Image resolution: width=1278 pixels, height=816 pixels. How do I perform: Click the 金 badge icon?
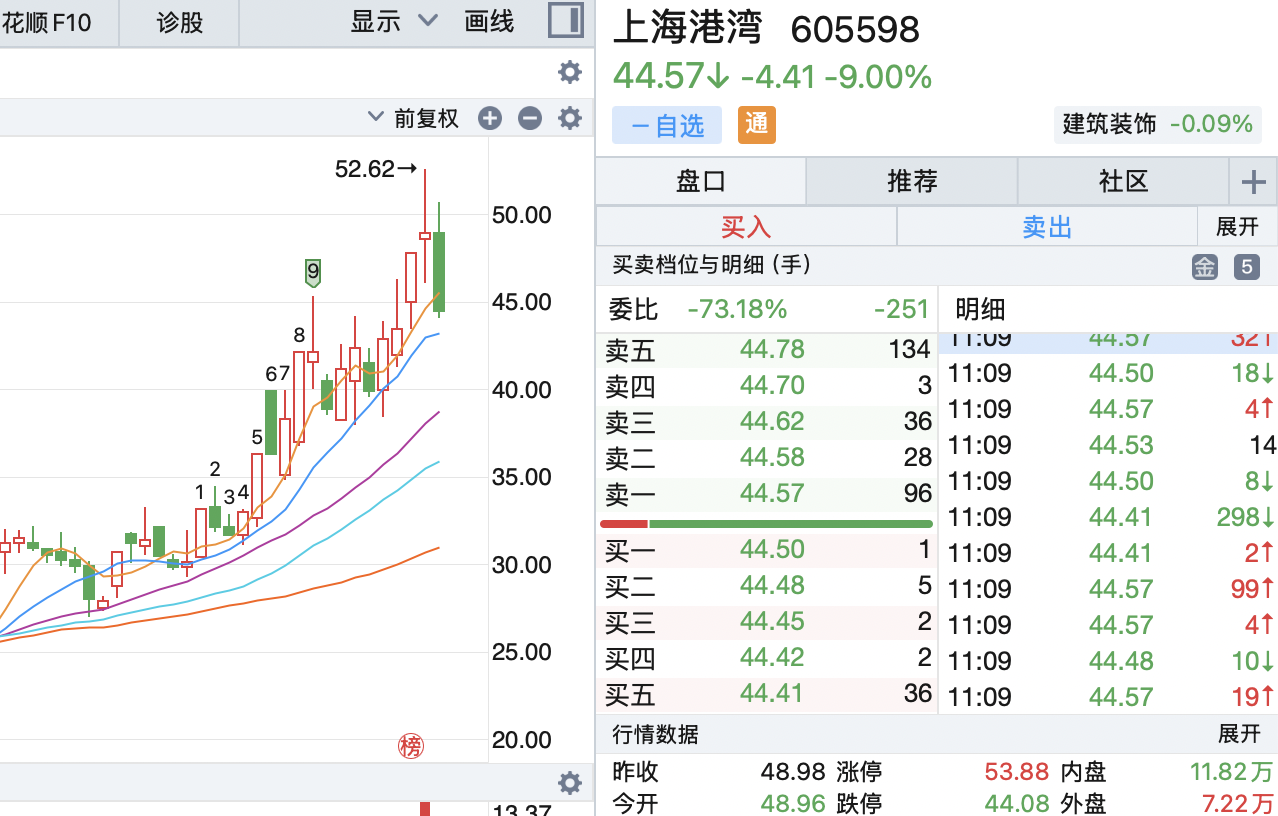click(x=1205, y=267)
